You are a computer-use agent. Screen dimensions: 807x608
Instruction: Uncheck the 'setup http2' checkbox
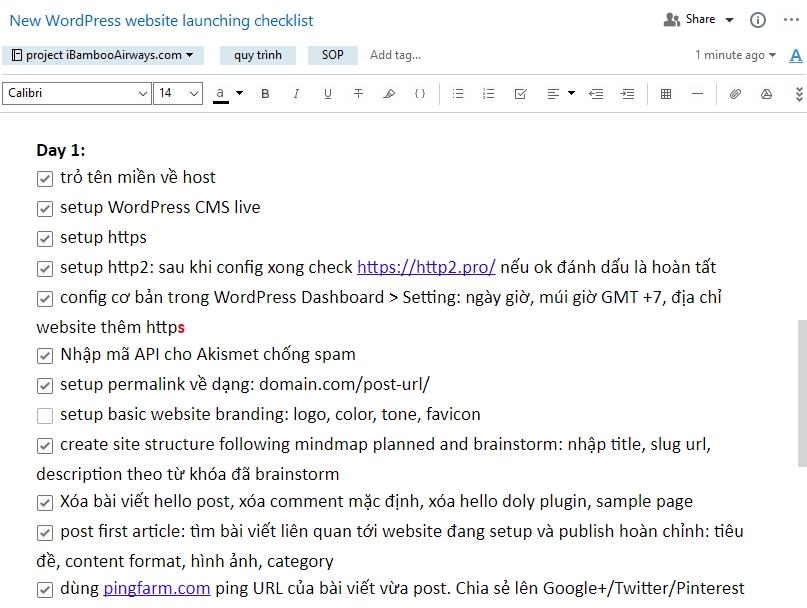[x=45, y=269]
